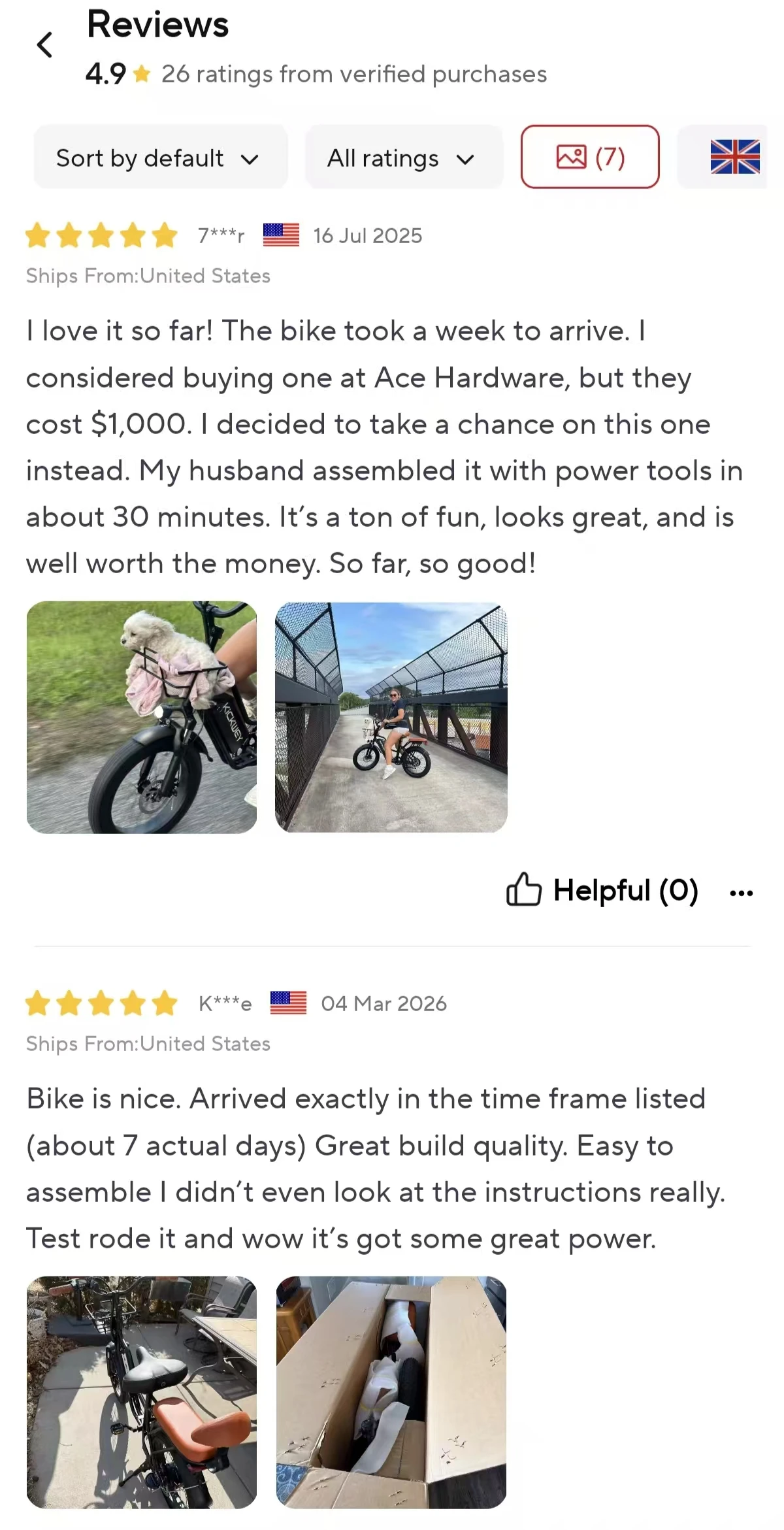
Task: Click the five-star rating of 7***r's review
Action: pyautogui.click(x=101, y=235)
